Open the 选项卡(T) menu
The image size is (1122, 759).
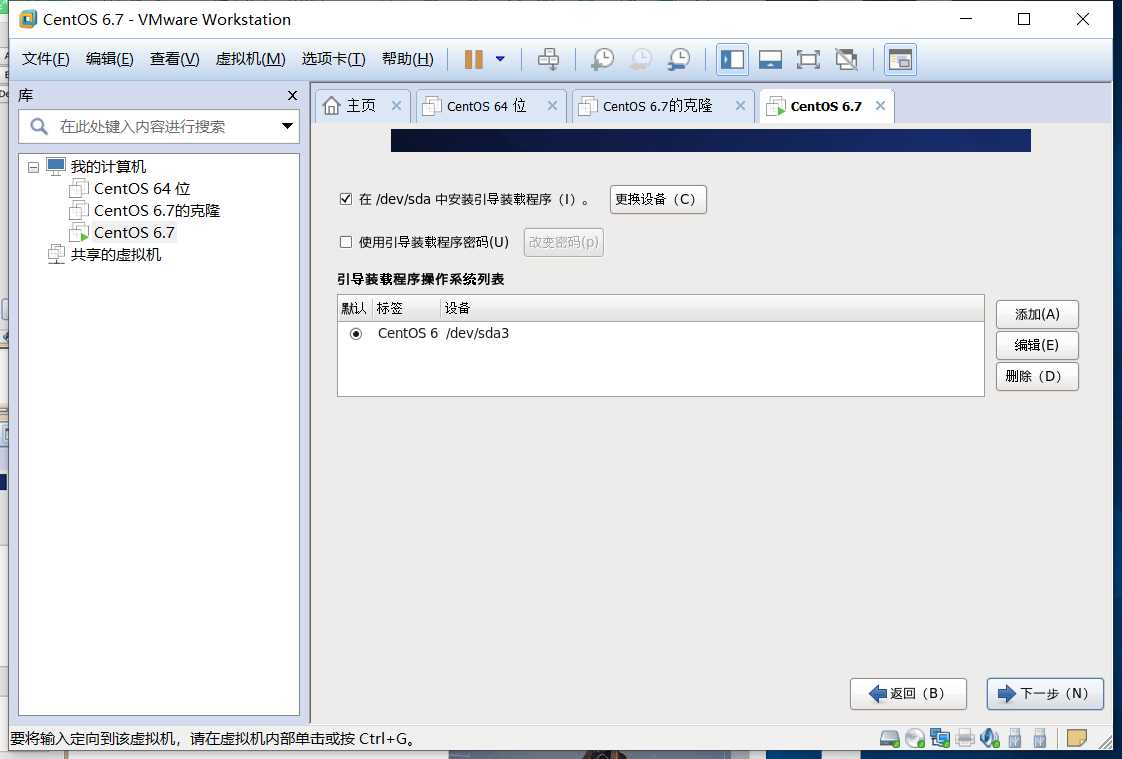333,59
